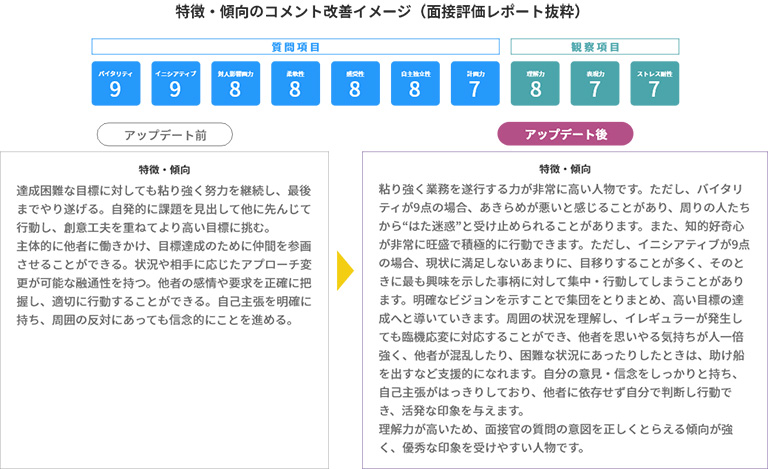The image size is (768, 469).
Task: Click the 特徴・傾向 heading in right panel
Action: click(x=565, y=169)
